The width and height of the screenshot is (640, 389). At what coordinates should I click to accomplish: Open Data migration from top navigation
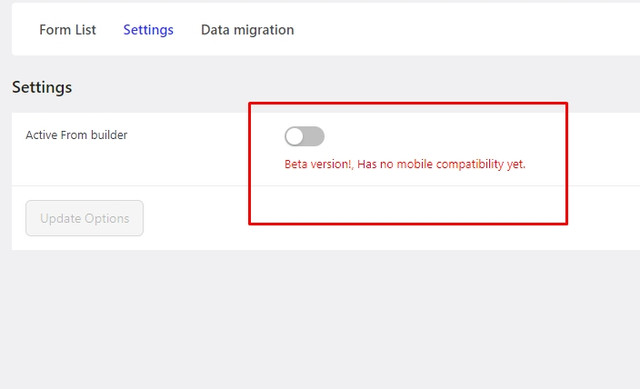(247, 30)
